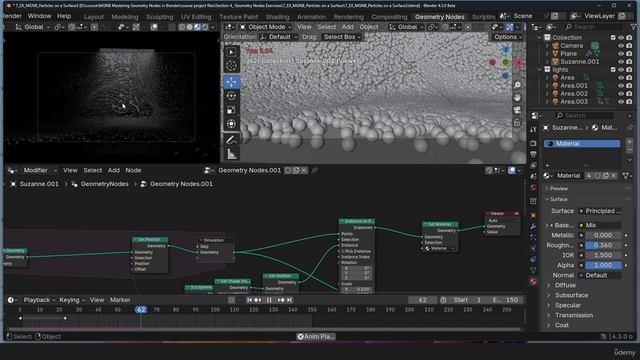Select the Cursor tool in viewport toolbar
Viewport: 640px width, 360px height.
231,66
